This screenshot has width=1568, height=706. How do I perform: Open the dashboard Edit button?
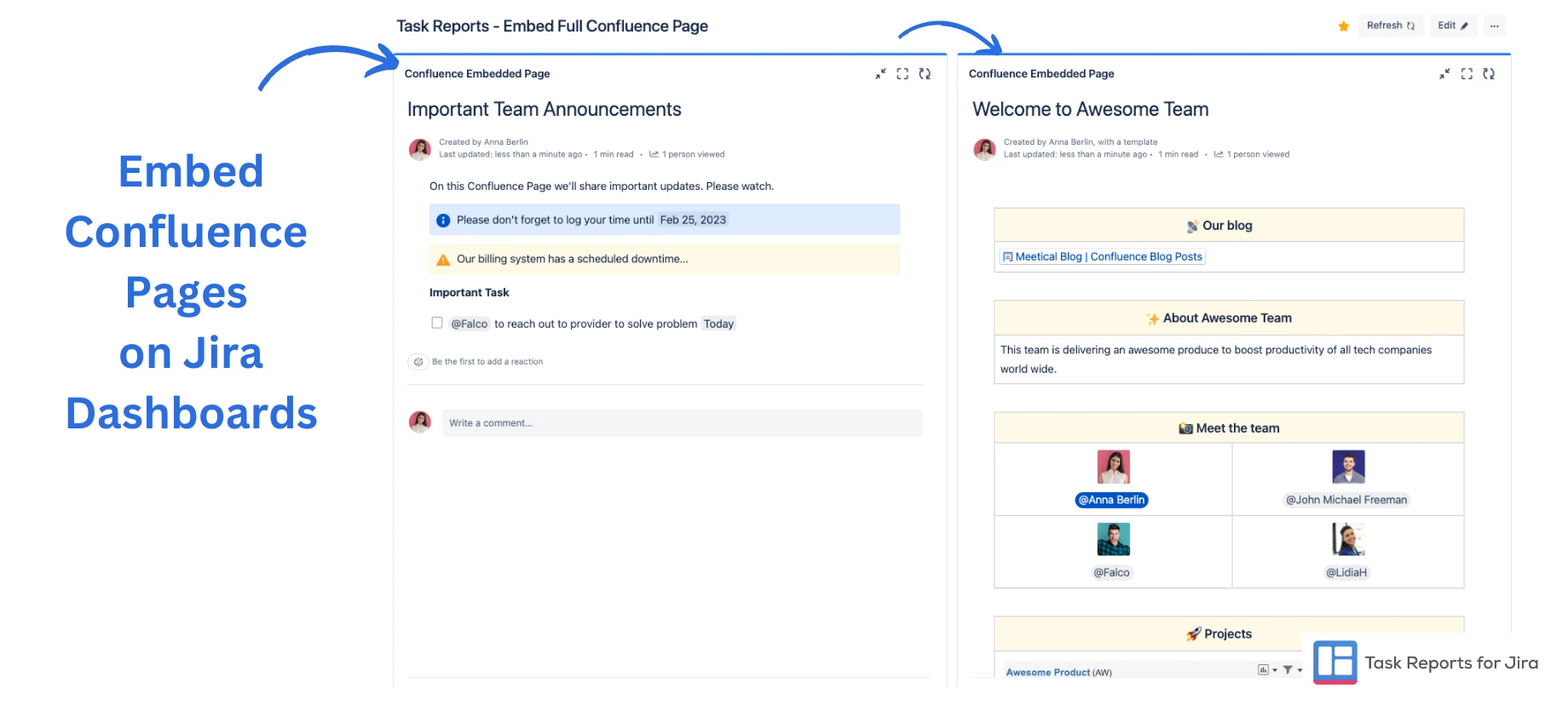1453,26
